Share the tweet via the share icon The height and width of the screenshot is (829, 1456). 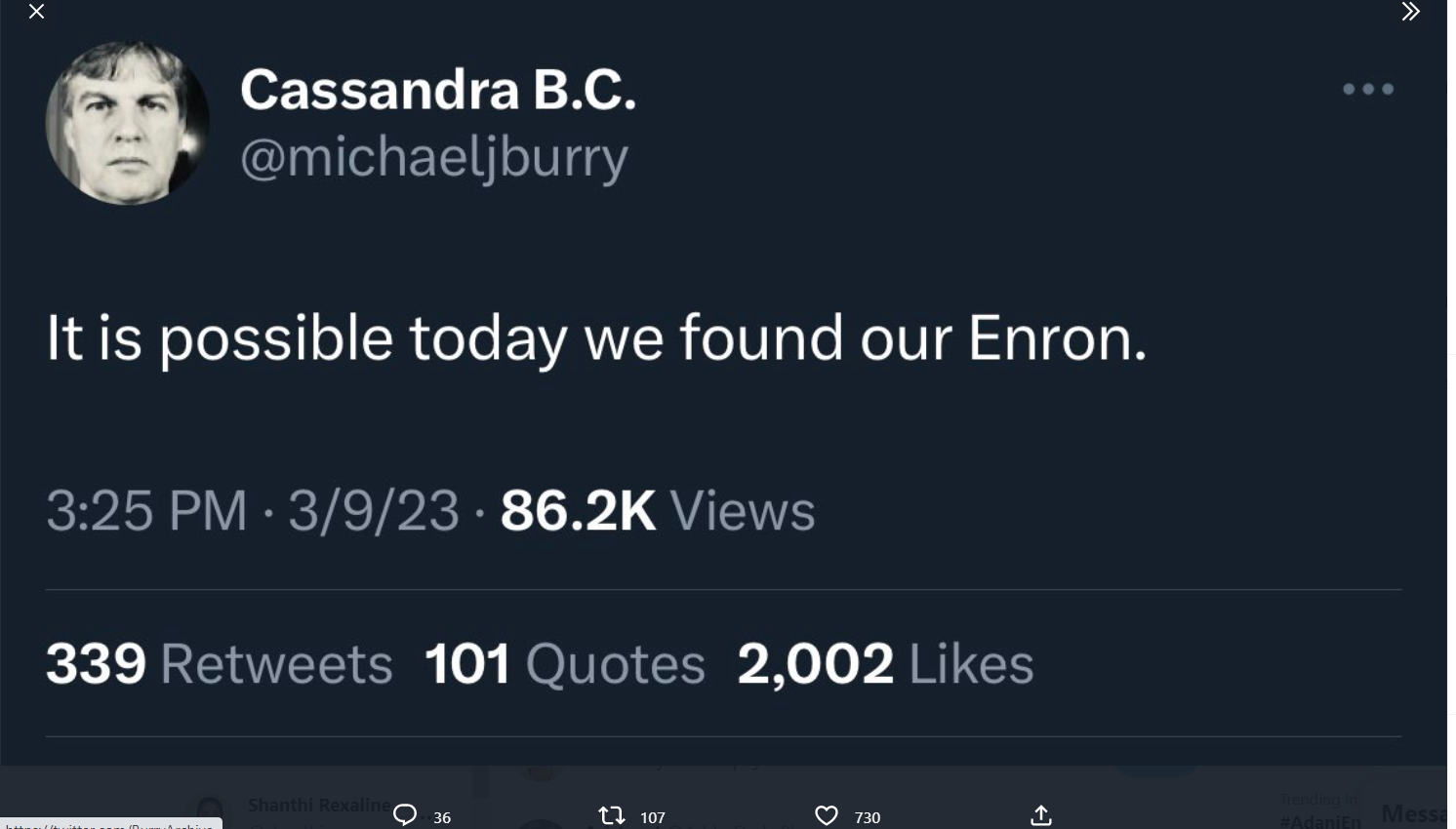pyautogui.click(x=1041, y=815)
